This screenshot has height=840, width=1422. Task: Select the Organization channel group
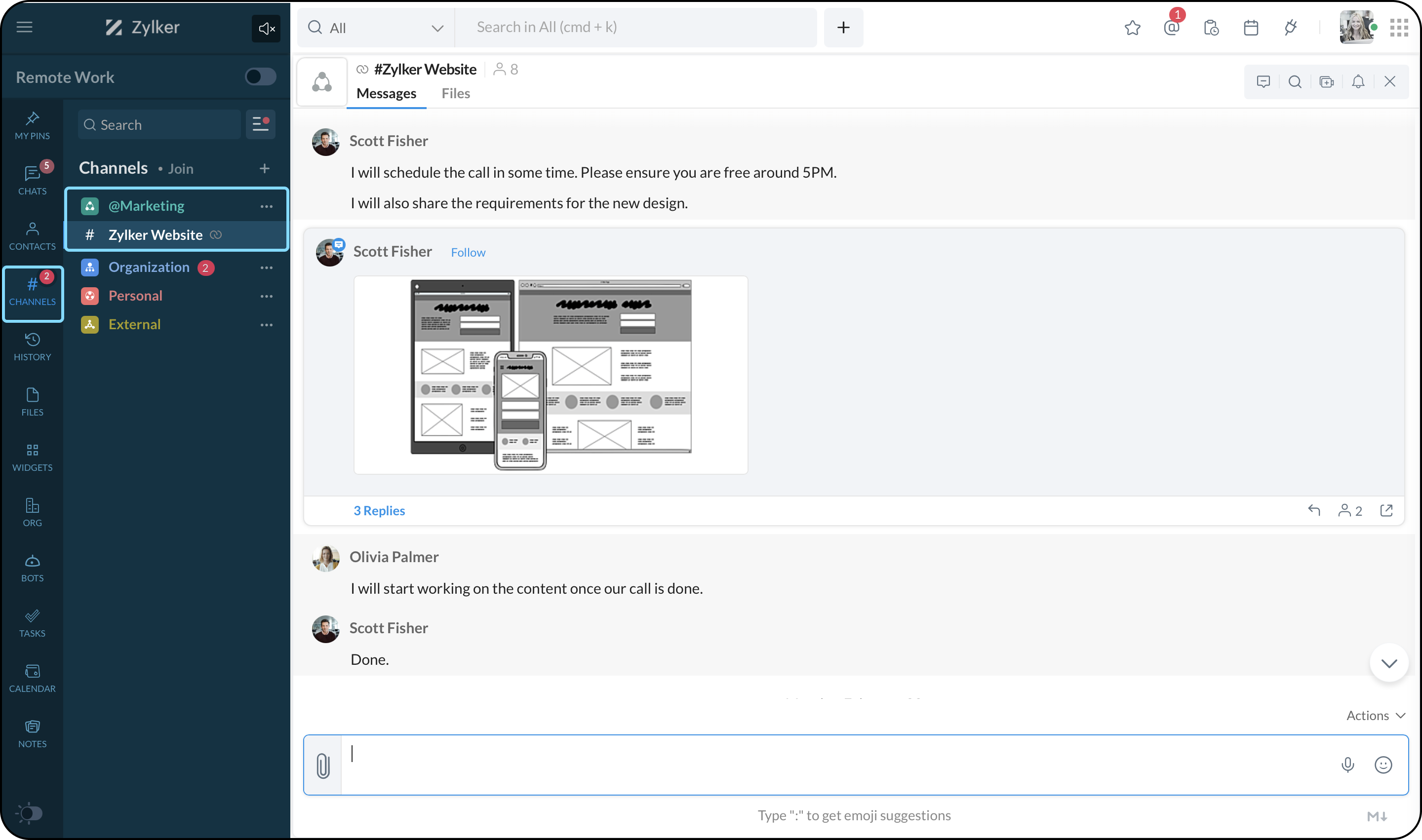pyautogui.click(x=149, y=267)
